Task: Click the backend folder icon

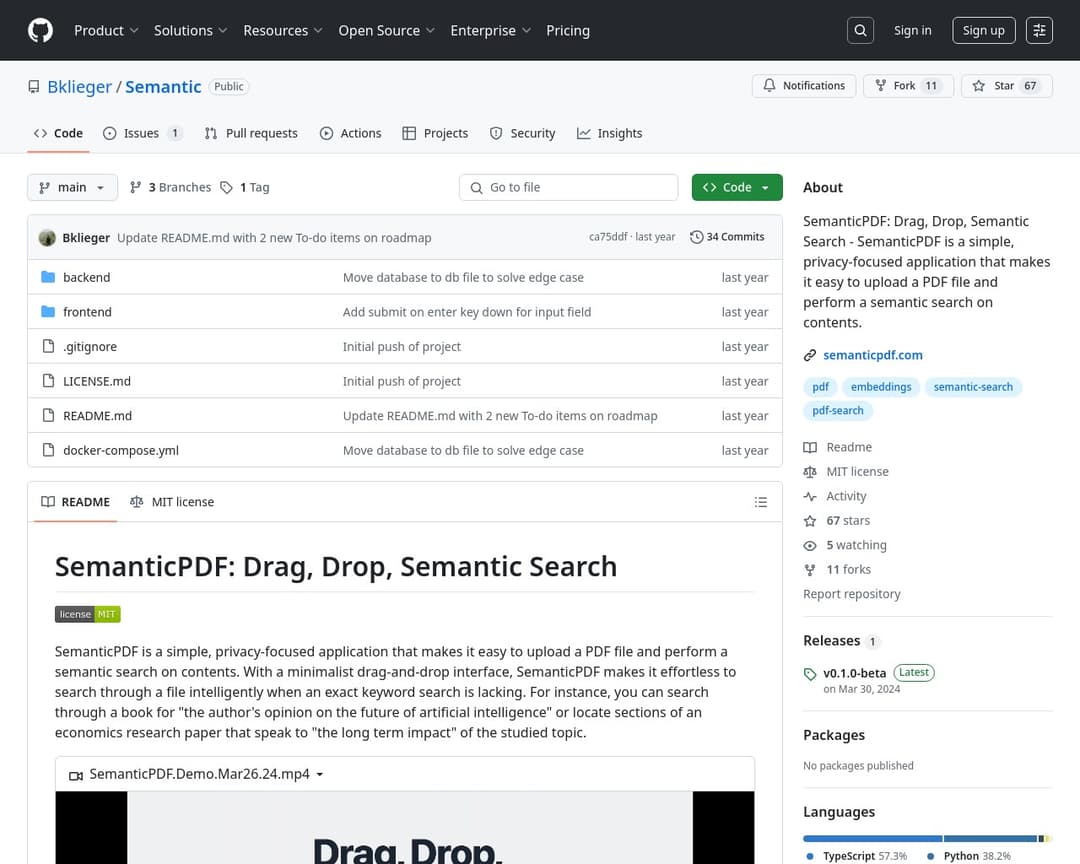Action: (48, 277)
